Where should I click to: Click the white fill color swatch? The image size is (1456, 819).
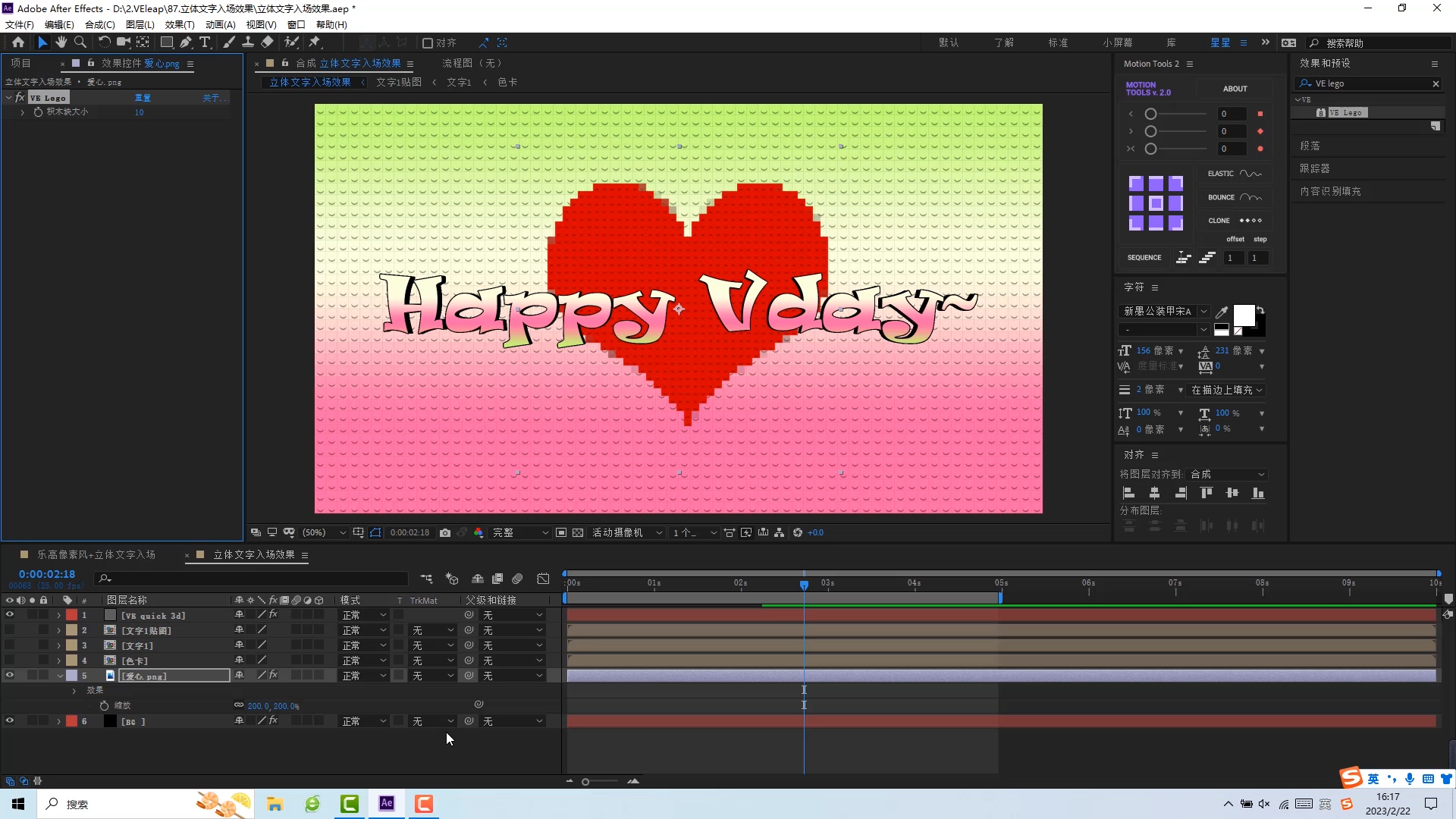point(1244,315)
